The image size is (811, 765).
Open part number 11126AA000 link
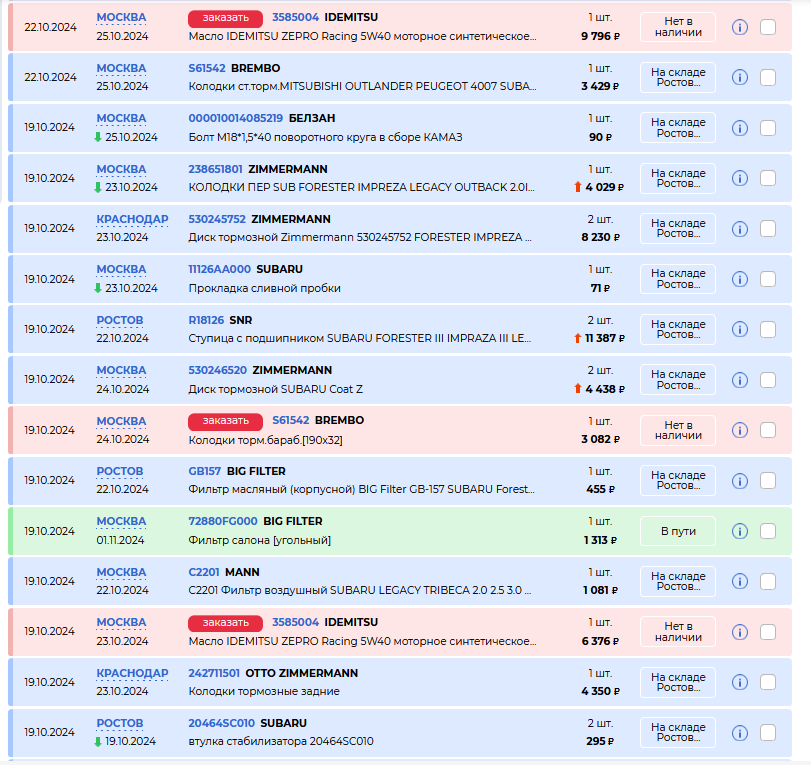pos(219,269)
